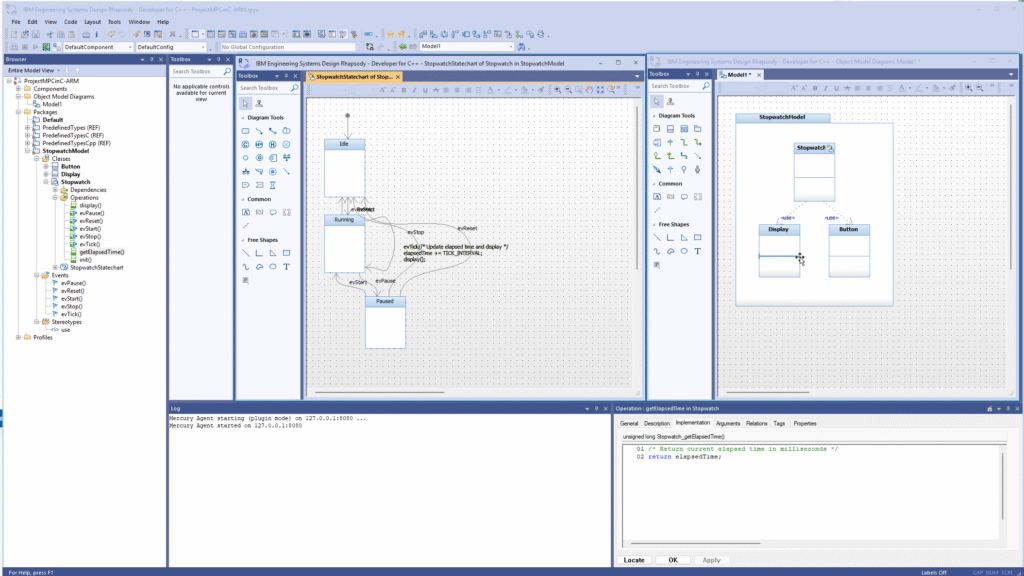This screenshot has width=1024, height=576.
Task: Expand the Button class node
Action: click(46, 167)
